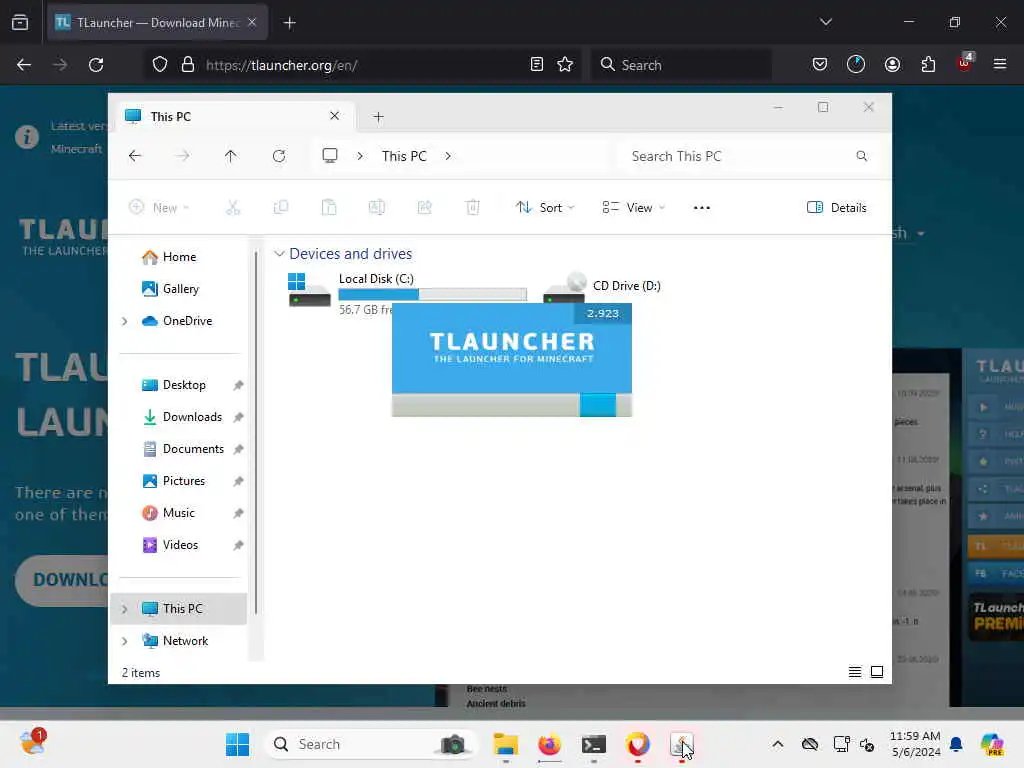Open clock showing 11:59 AM
The width and height of the screenshot is (1024, 768).
coord(915,744)
